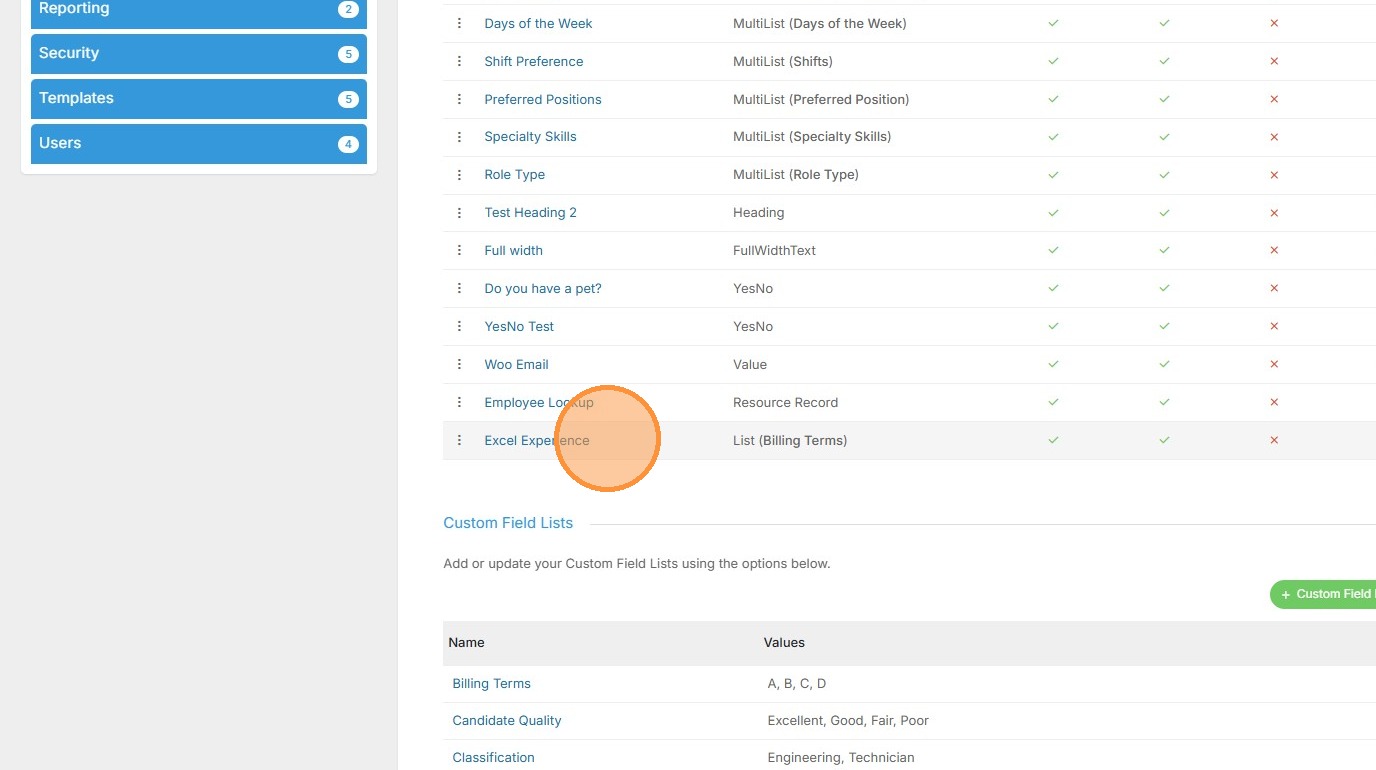Open the YesNo Test custom field

point(519,327)
